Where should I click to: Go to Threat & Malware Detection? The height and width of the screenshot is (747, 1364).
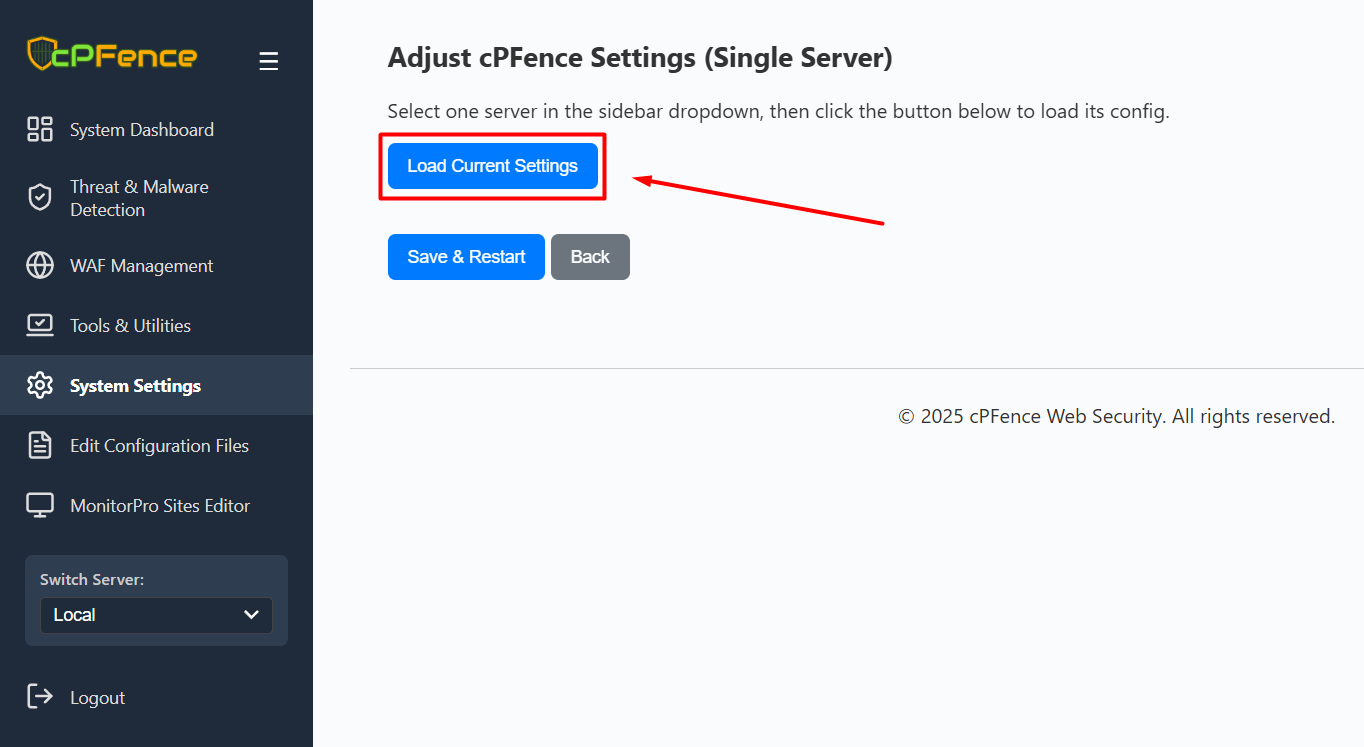[x=139, y=198]
